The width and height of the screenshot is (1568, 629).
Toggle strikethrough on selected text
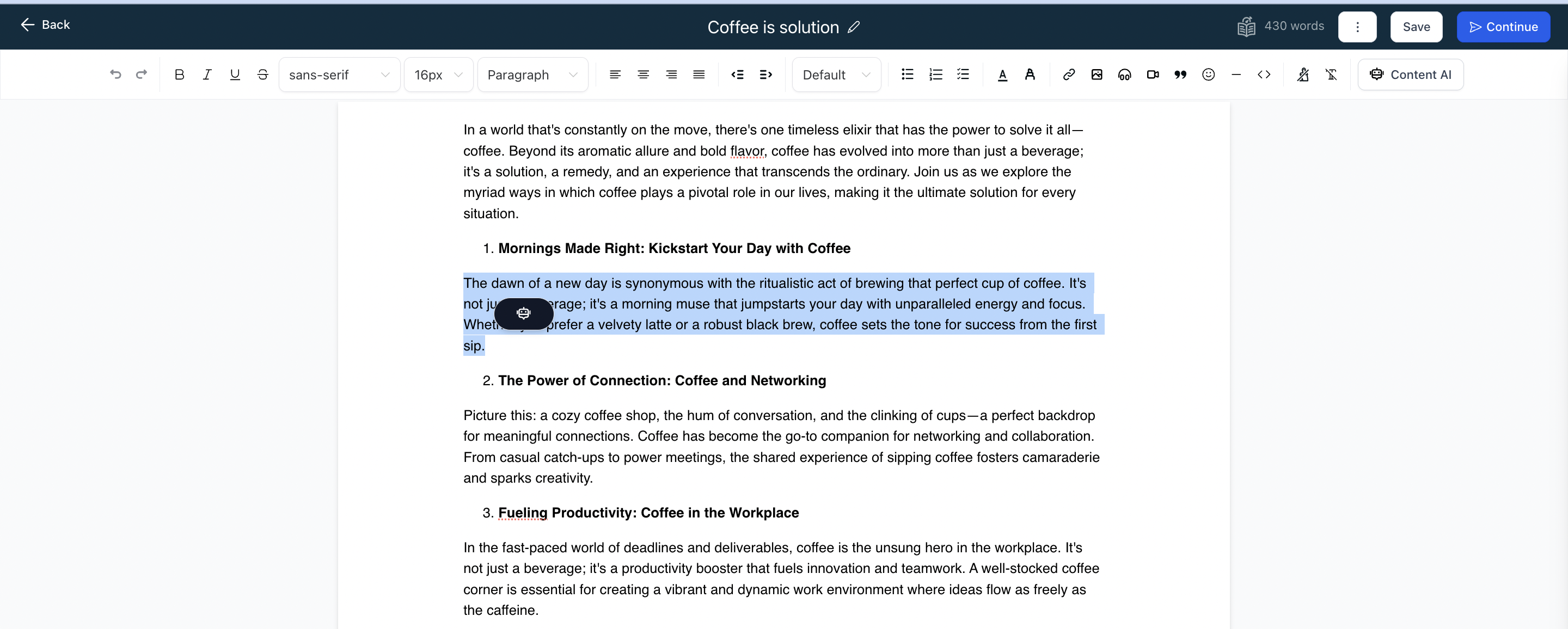(x=262, y=74)
